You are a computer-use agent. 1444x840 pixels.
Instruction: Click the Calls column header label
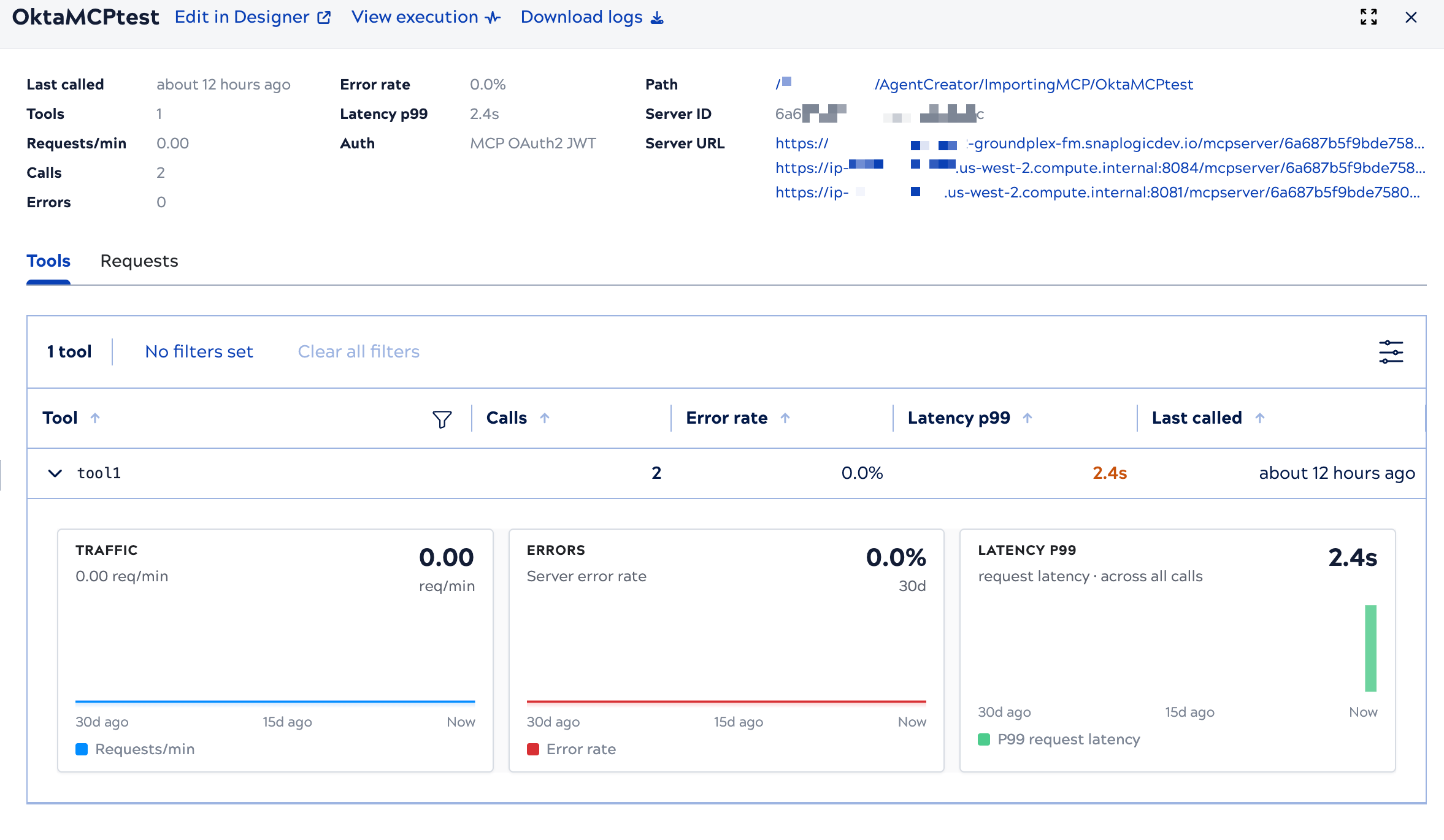coord(507,418)
